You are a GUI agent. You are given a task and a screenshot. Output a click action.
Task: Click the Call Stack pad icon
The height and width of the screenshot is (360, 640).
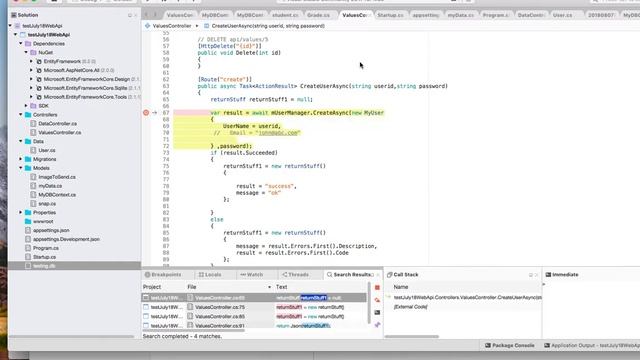tap(389, 275)
